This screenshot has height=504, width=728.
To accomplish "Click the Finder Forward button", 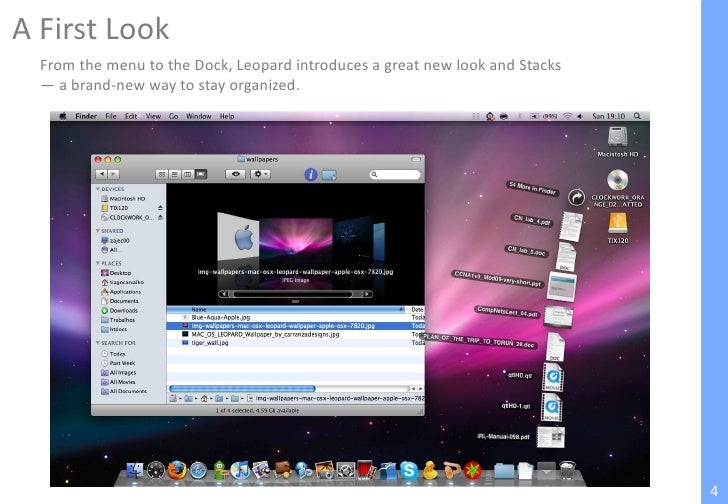I will point(114,174).
